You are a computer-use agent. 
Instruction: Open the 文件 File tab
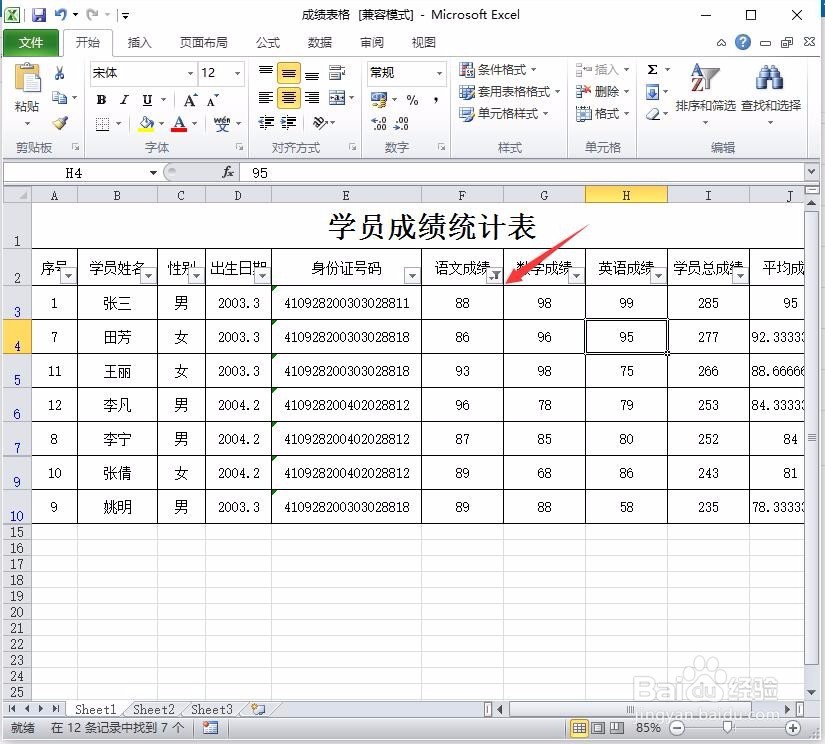pyautogui.click(x=31, y=42)
